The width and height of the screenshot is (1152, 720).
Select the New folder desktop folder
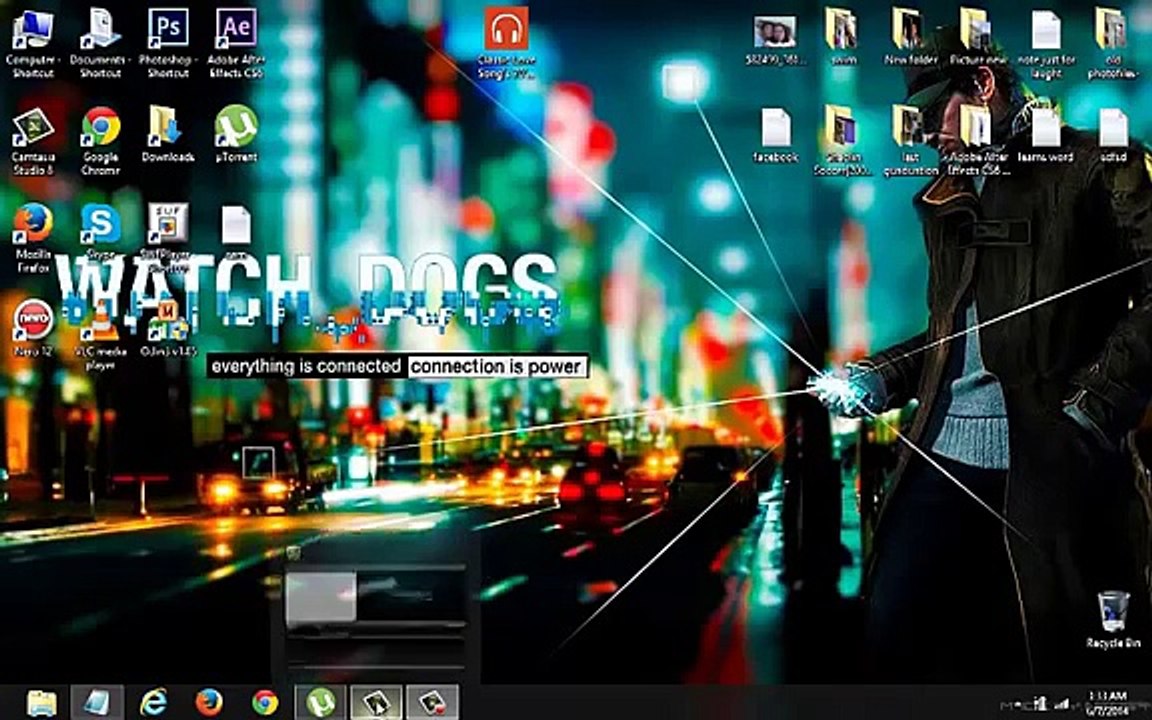[910, 38]
